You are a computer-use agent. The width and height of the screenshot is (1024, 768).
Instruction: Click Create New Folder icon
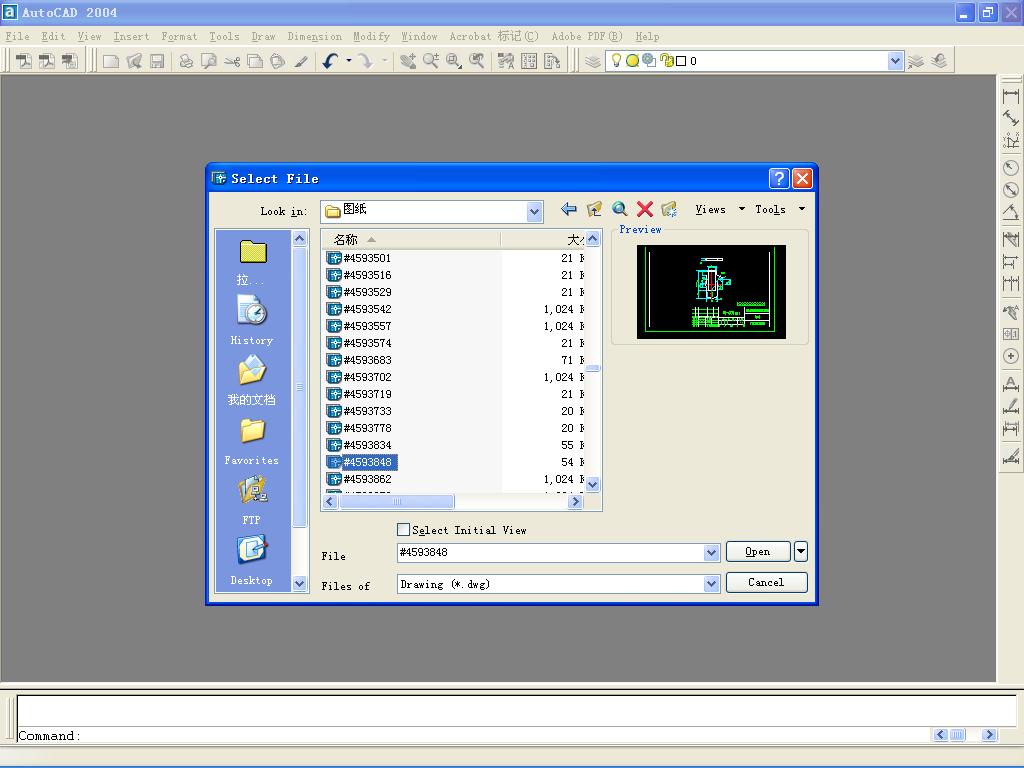[669, 209]
